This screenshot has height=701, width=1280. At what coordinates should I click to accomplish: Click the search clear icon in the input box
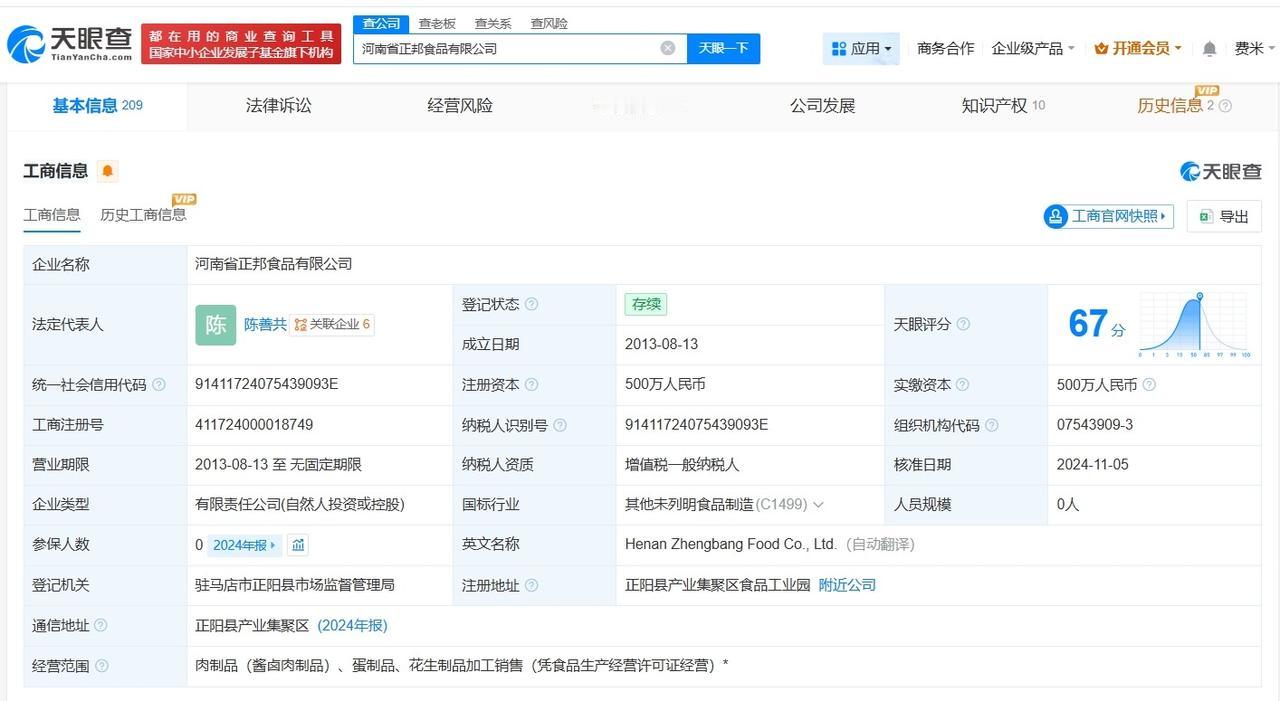(x=667, y=47)
